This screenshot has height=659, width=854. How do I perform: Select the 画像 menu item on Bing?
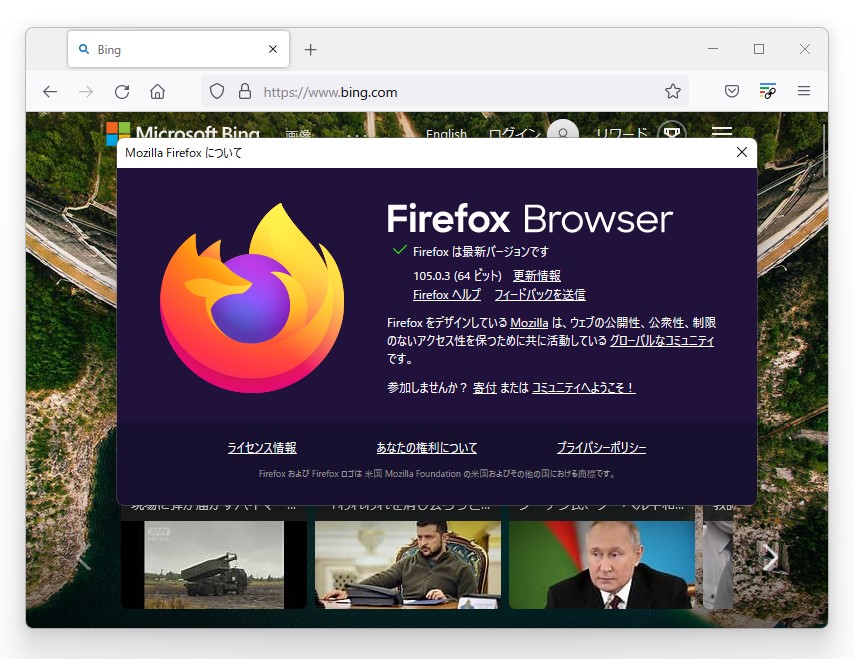click(299, 135)
